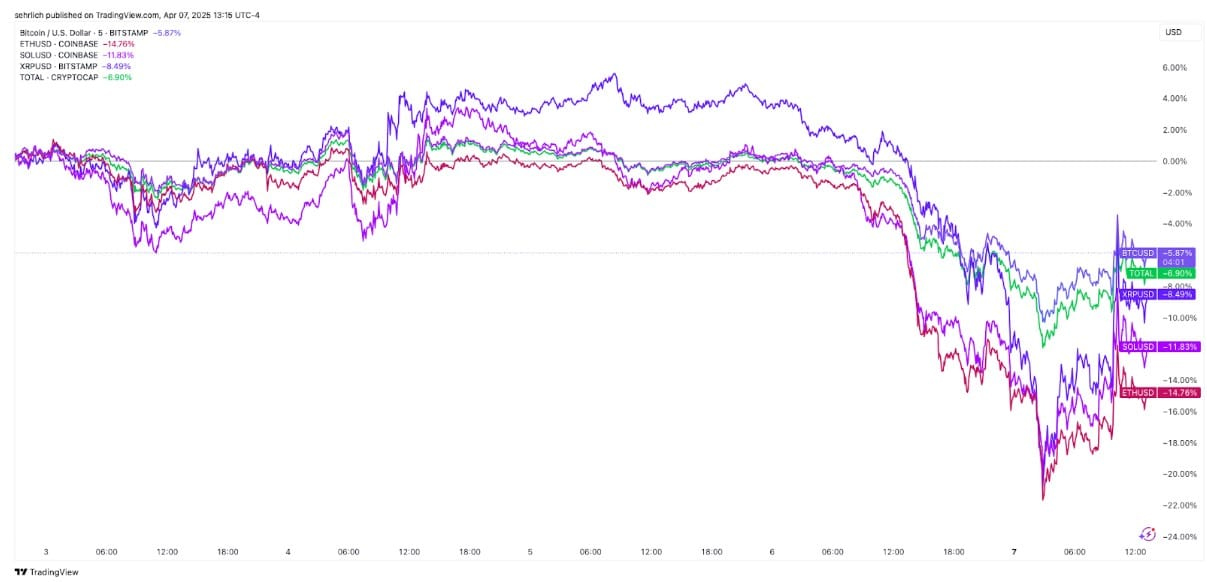Select the ETHUSD - COINBASE legend entry
Screen dimensions: 1207x582
[x=59, y=44]
